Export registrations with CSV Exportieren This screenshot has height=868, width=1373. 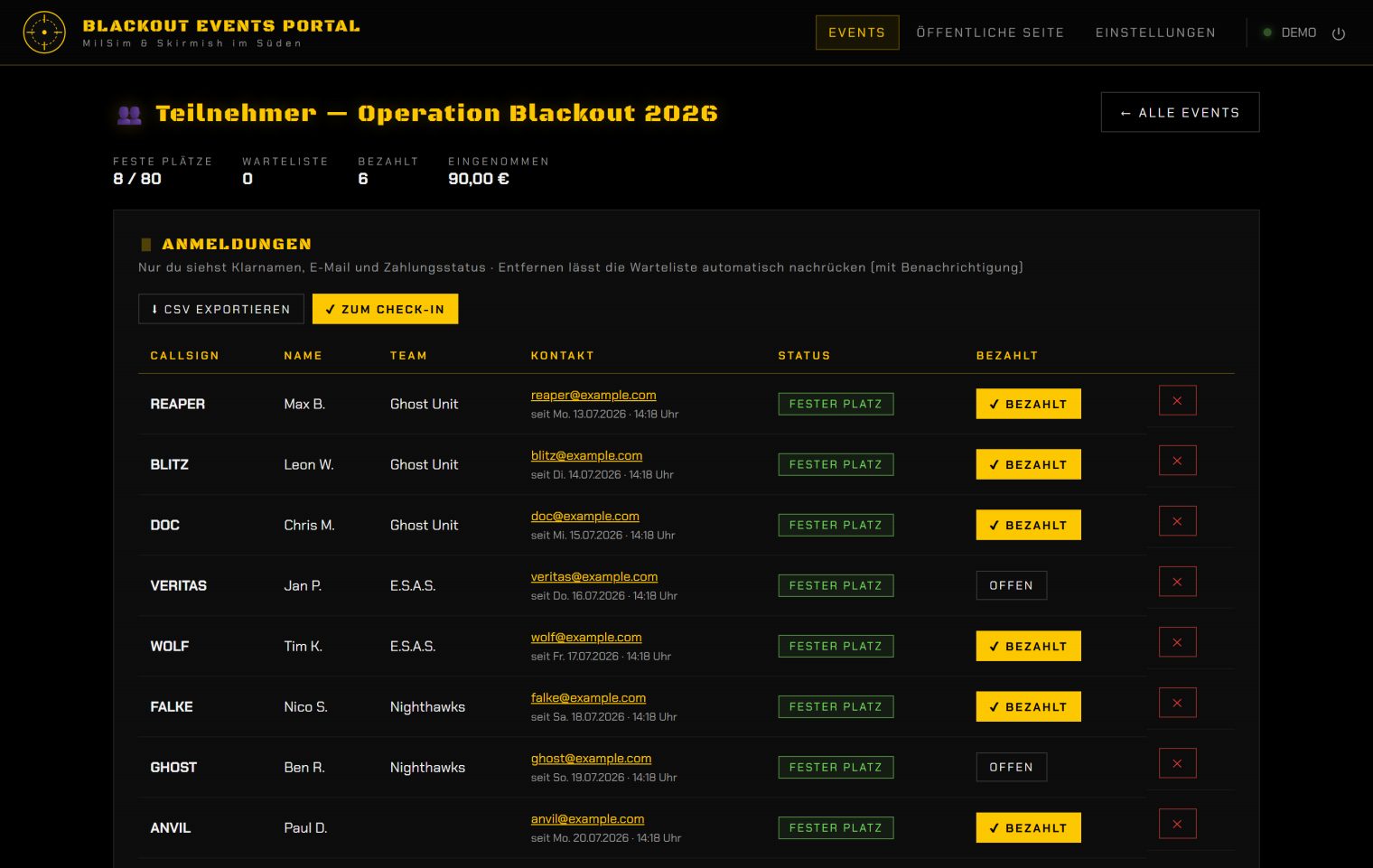pyautogui.click(x=220, y=309)
